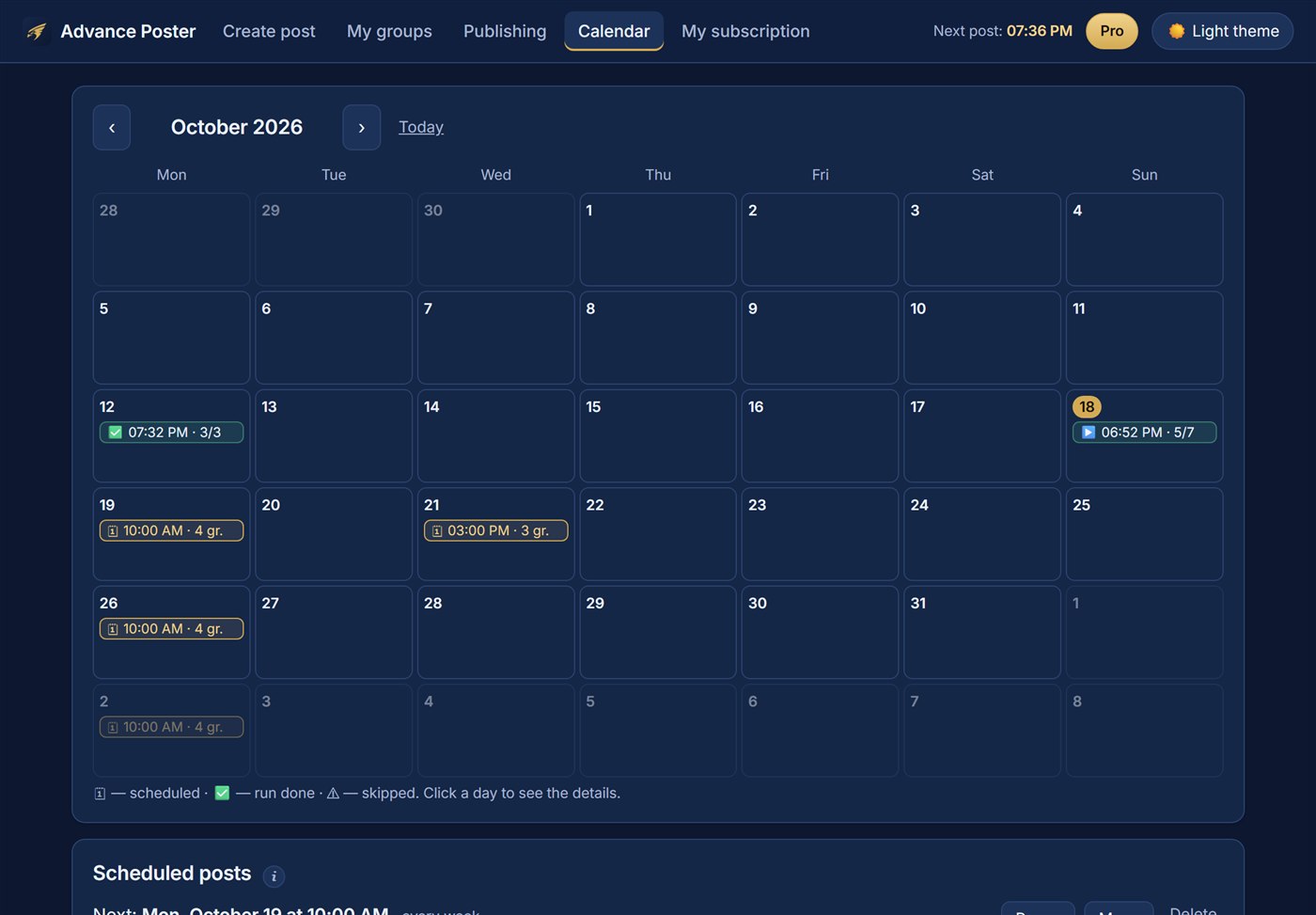
Task: Click the Pro badge button
Action: (1112, 31)
